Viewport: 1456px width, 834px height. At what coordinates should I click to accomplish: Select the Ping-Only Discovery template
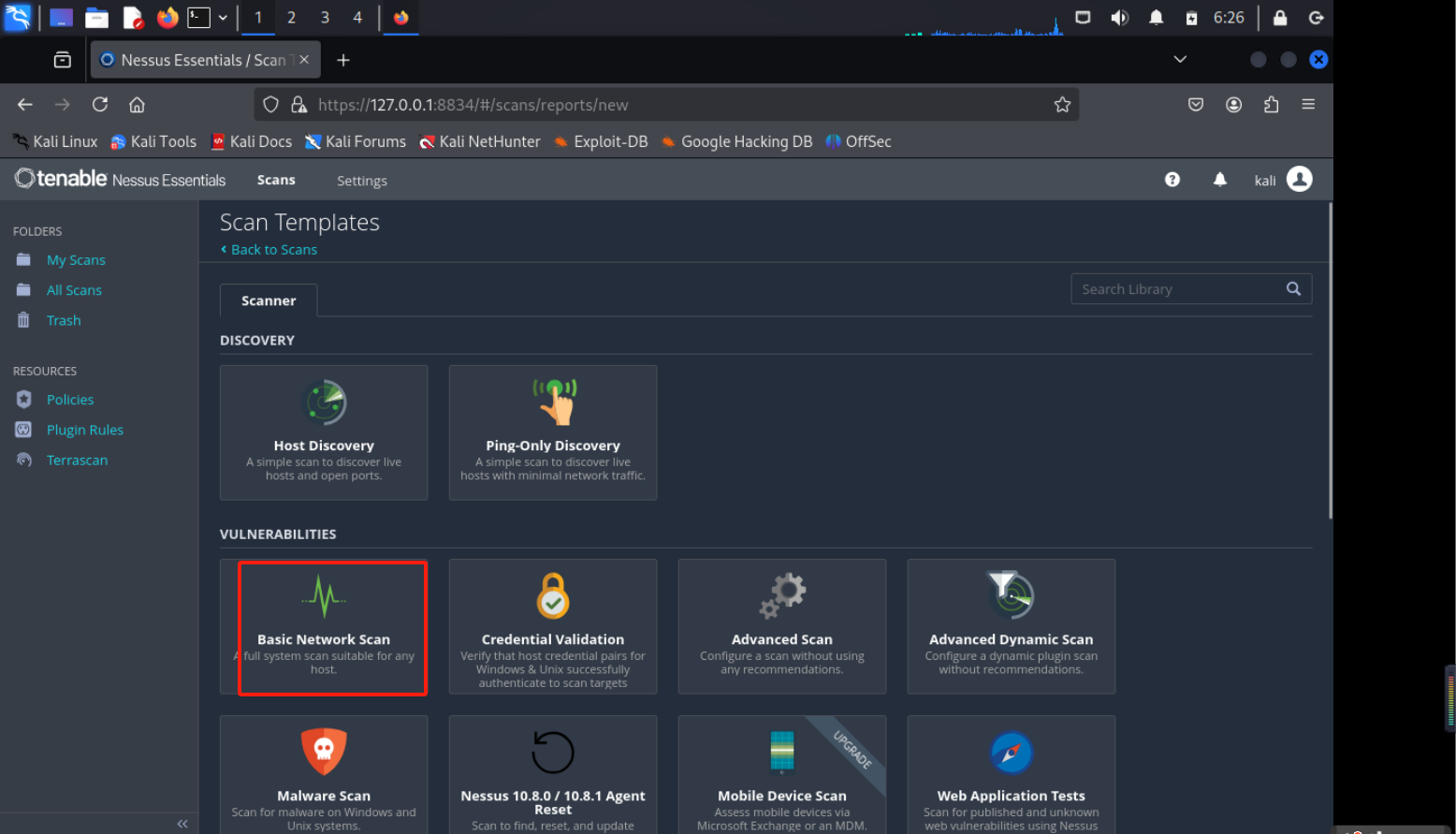[x=553, y=432]
